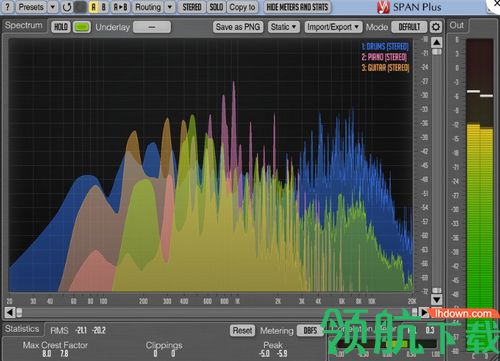This screenshot has width=500, height=361.
Task: Click the upper vertical range slider handle
Action: [x=437, y=52]
